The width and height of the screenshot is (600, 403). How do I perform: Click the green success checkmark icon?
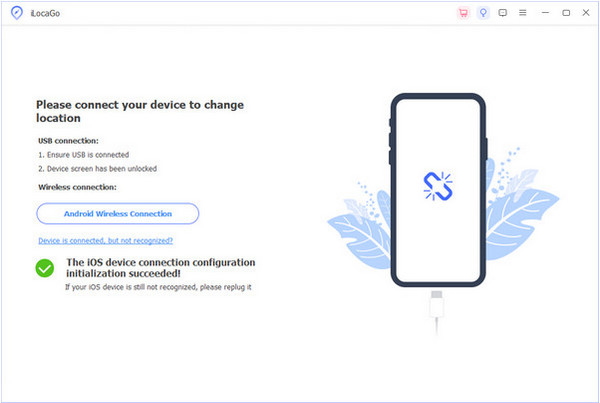[x=45, y=268]
